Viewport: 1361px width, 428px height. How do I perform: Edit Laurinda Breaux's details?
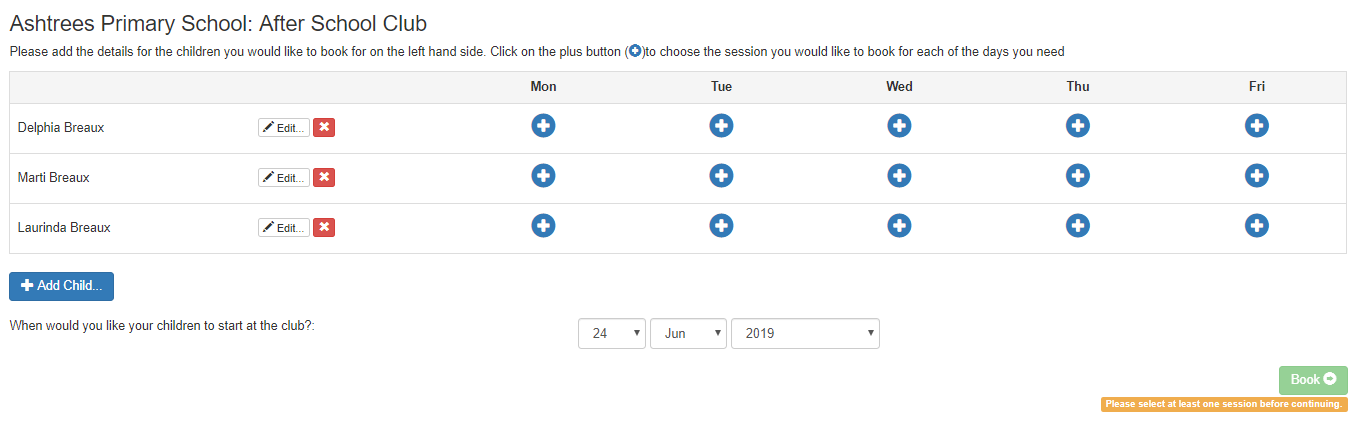pos(284,228)
